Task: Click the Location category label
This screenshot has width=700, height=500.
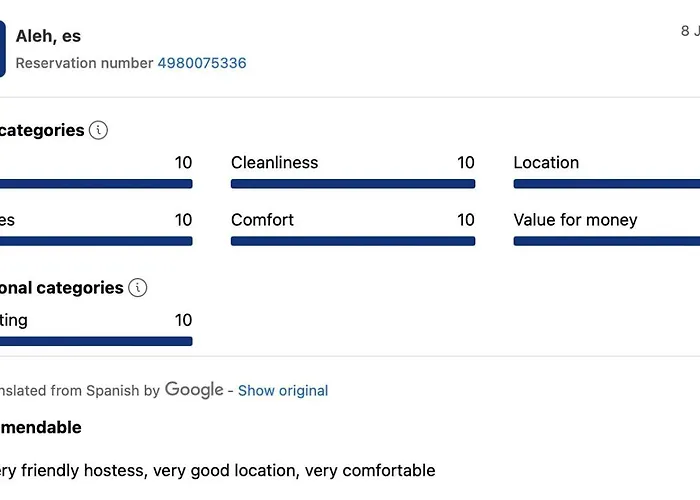Action: click(x=546, y=163)
